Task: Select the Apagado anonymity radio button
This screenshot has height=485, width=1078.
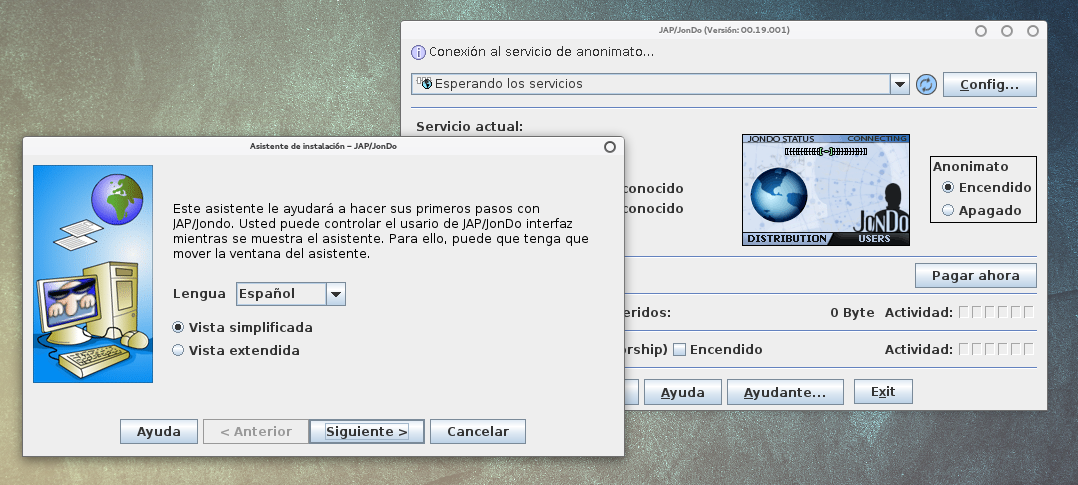Action: tap(948, 211)
